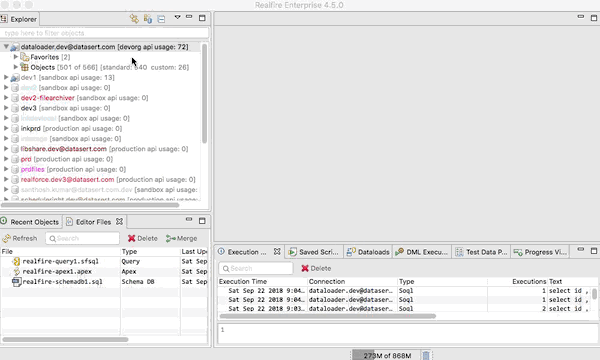Expand the dev1 sandbox connection
Image resolution: width=600 pixels, height=360 pixels.
pos(6,77)
